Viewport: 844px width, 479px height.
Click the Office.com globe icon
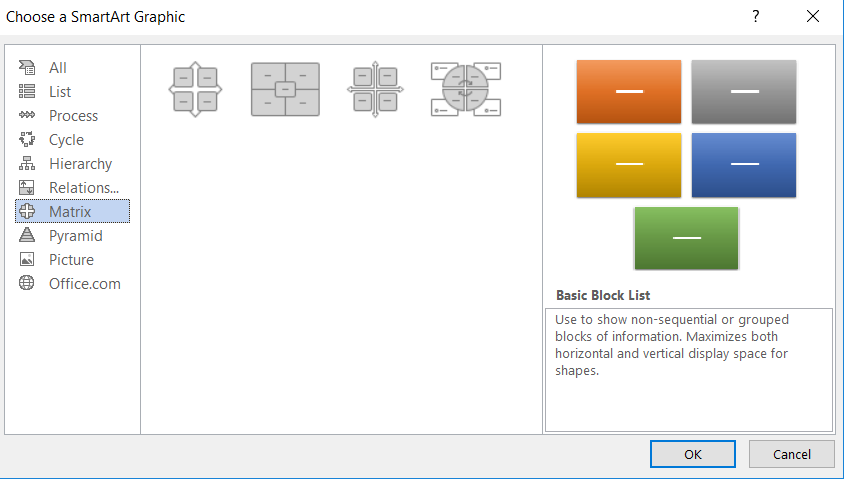(28, 284)
